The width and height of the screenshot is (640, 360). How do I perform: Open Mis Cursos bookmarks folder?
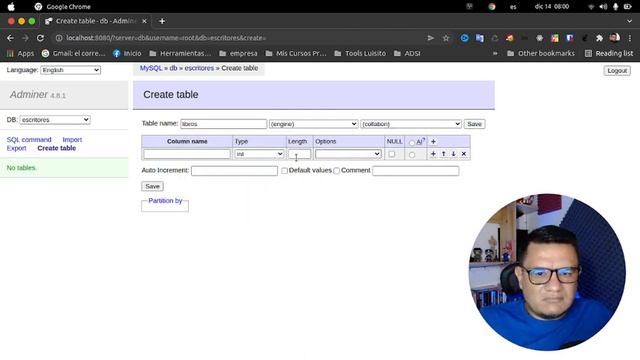coord(296,53)
